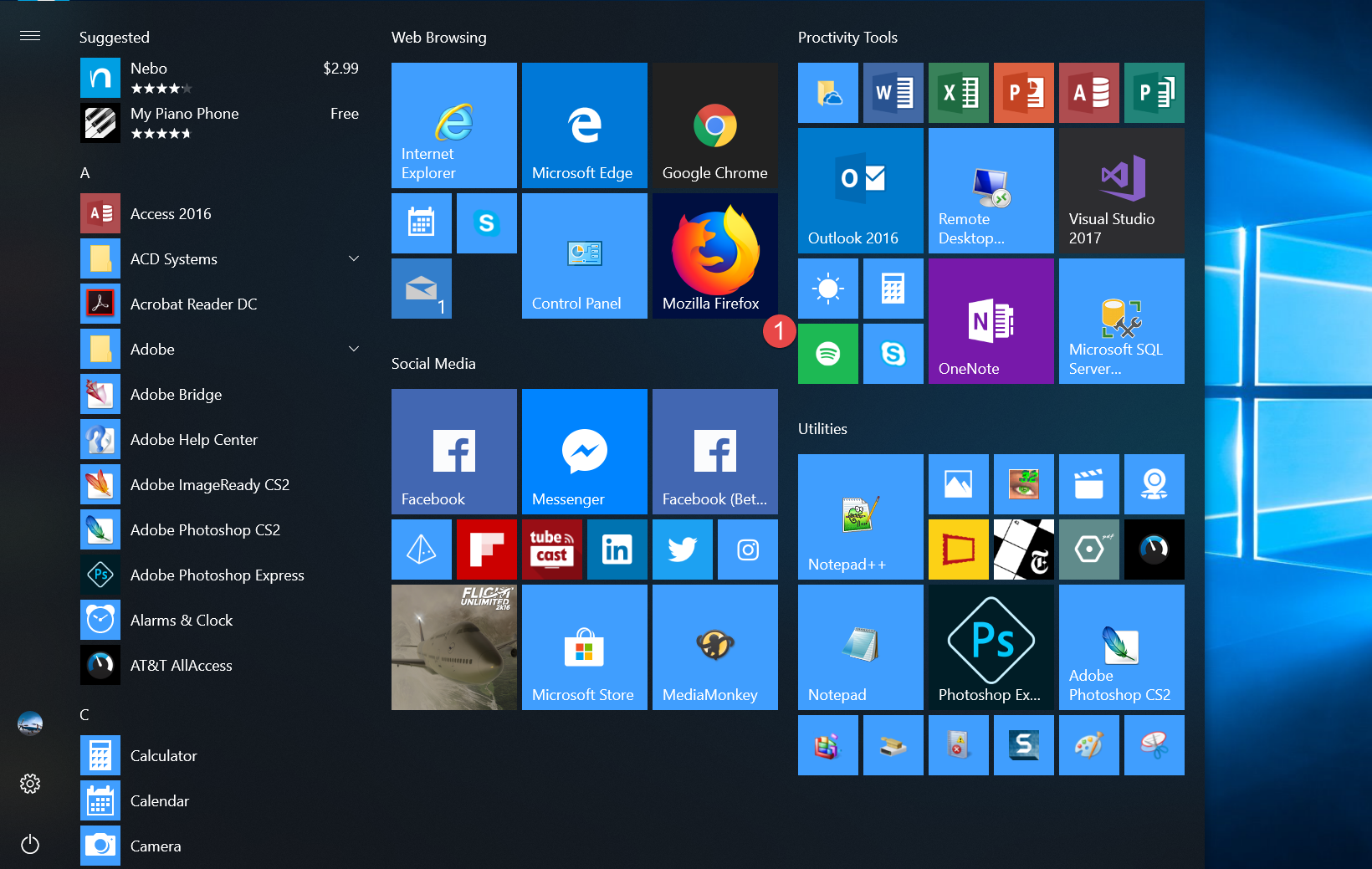Launch Mozilla Firefox from Web Browsing
Image resolution: width=1372 pixels, height=869 pixels.
click(714, 255)
